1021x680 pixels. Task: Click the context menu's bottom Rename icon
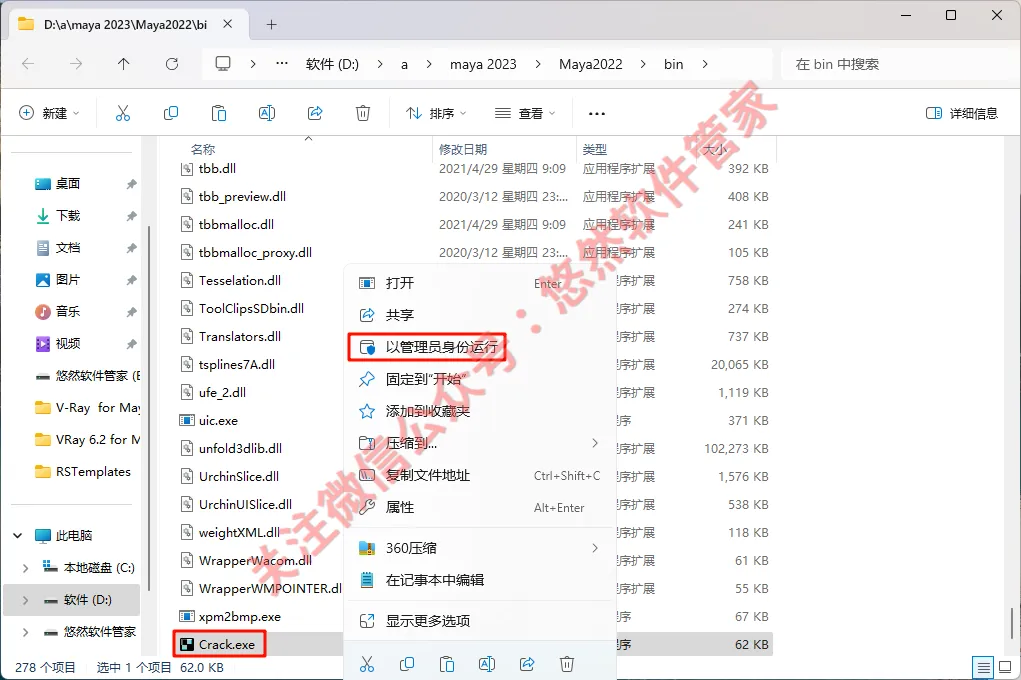click(487, 664)
